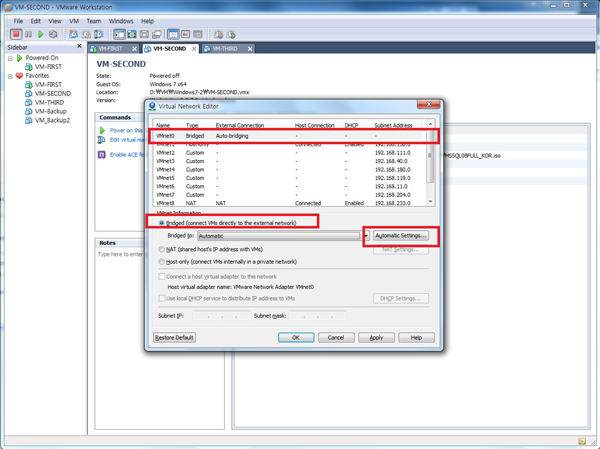Image resolution: width=600 pixels, height=449 pixels.
Task: Select the VMnet0 Bridged row
Action: point(288,136)
